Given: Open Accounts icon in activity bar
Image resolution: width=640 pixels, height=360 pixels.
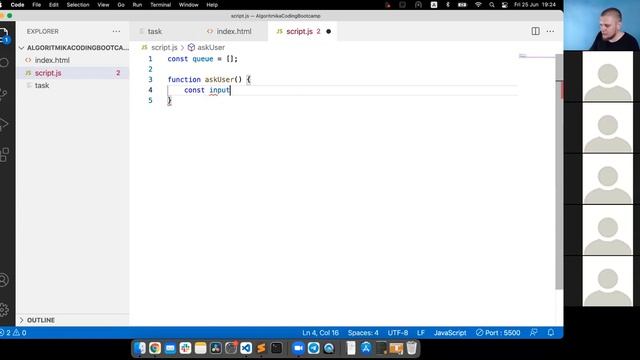Looking at the screenshot, I should [4, 280].
